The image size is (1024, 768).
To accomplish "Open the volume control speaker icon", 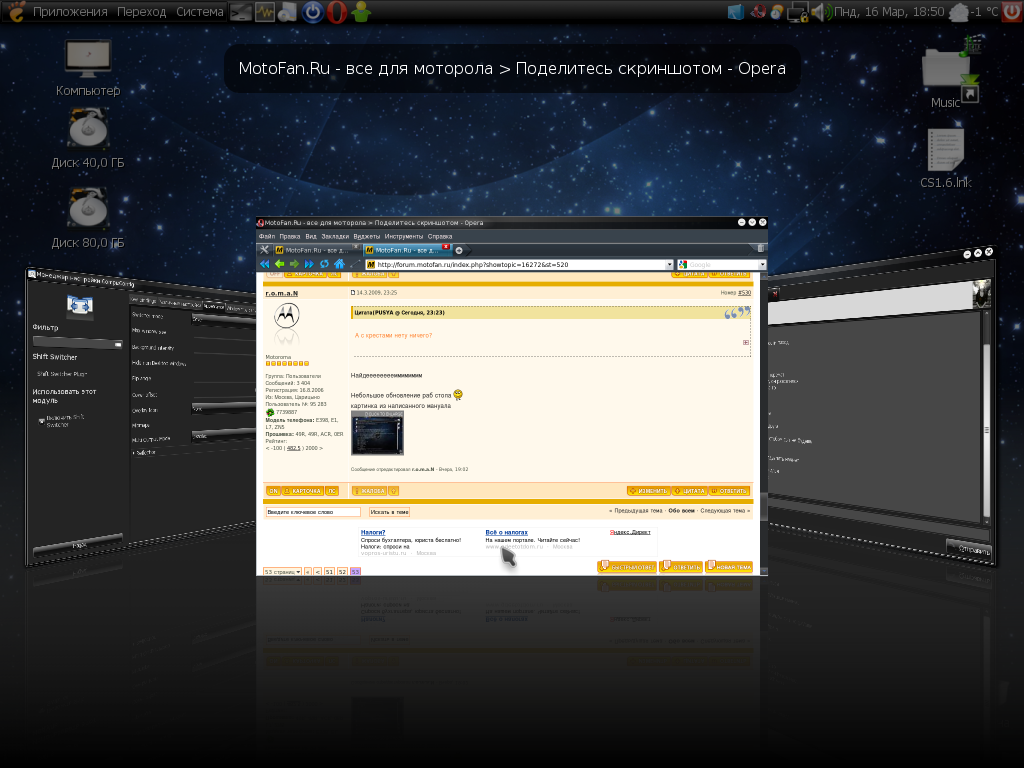I will click(822, 12).
